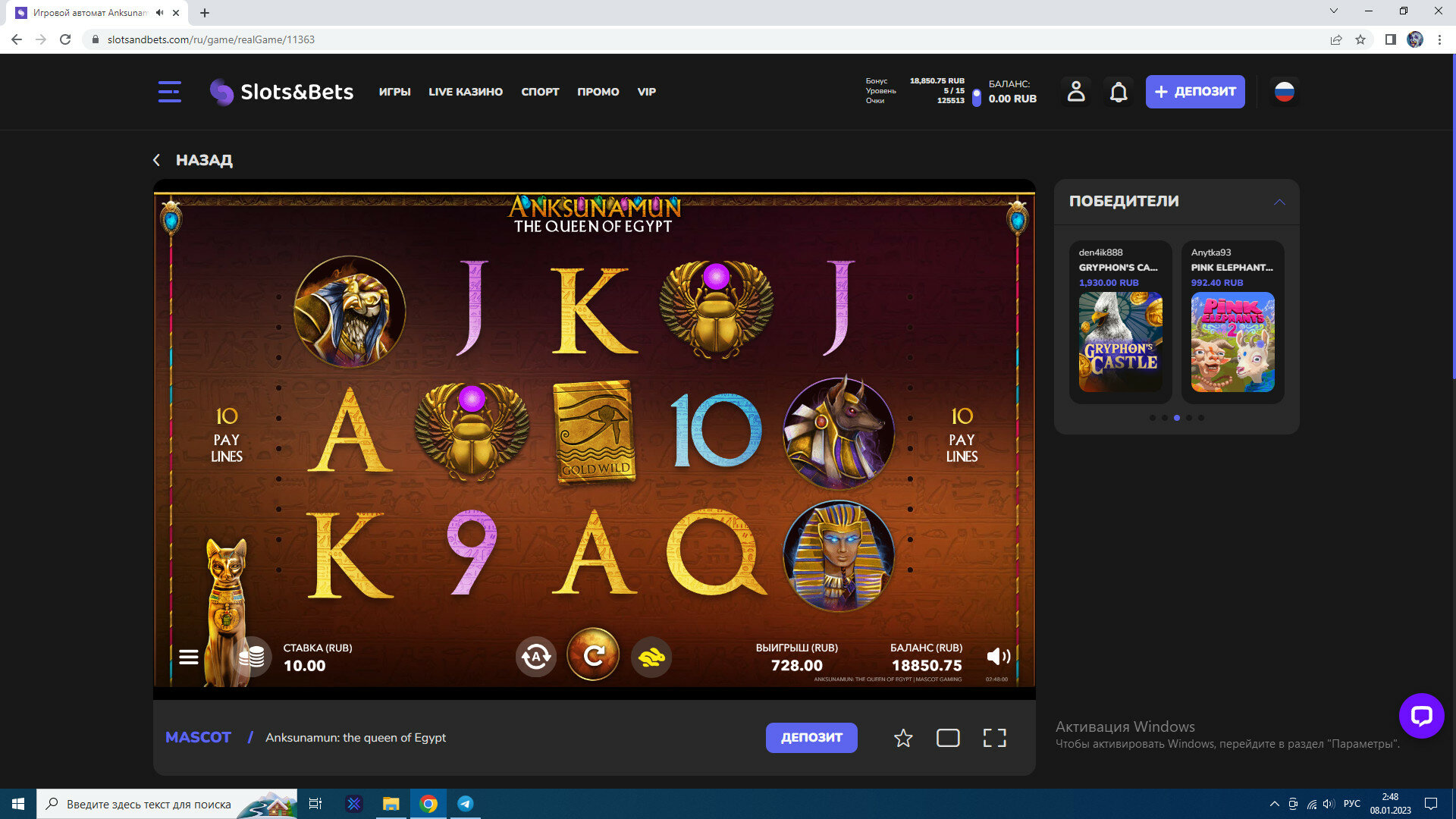Open bet coins selector

[x=252, y=657]
